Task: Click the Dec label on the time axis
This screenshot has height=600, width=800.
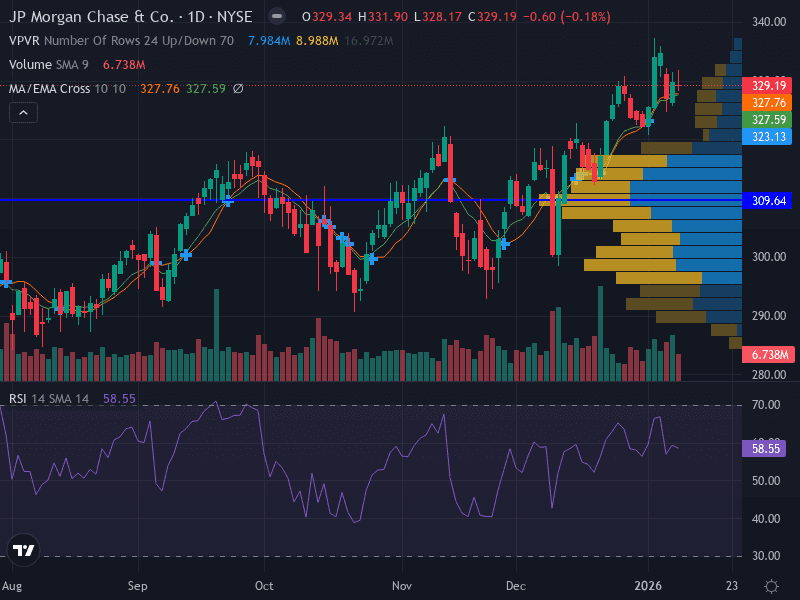Action: coord(516,586)
